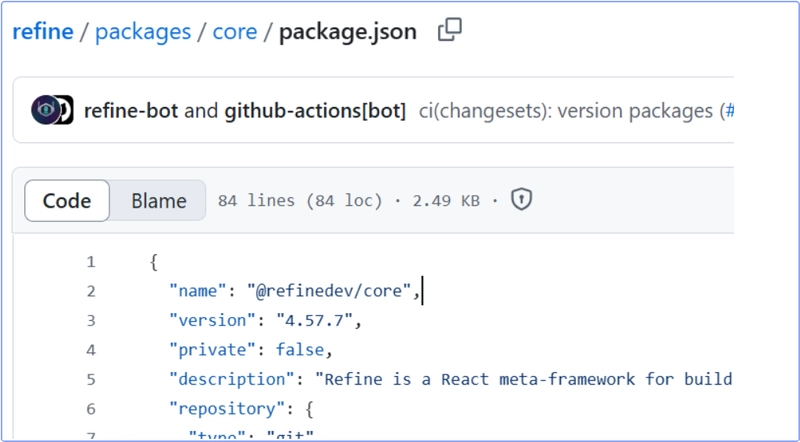Click the "4.57.7" version value
Viewport: 800px width, 442px height.
(x=314, y=321)
